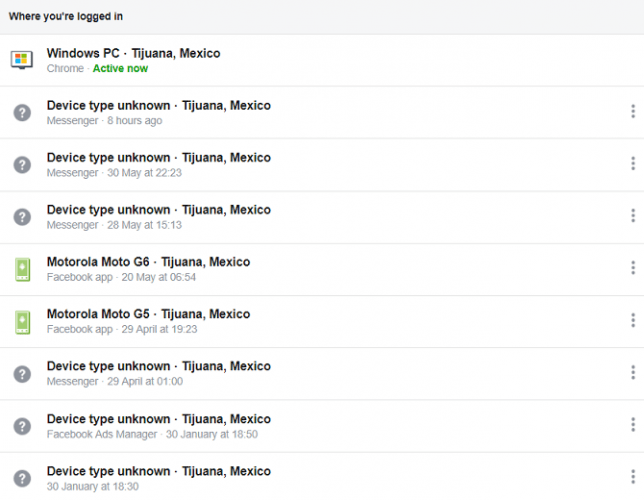Viewport: 644px width, 500px height.
Task: Click the Windows PC monitor icon
Action: tap(22, 60)
